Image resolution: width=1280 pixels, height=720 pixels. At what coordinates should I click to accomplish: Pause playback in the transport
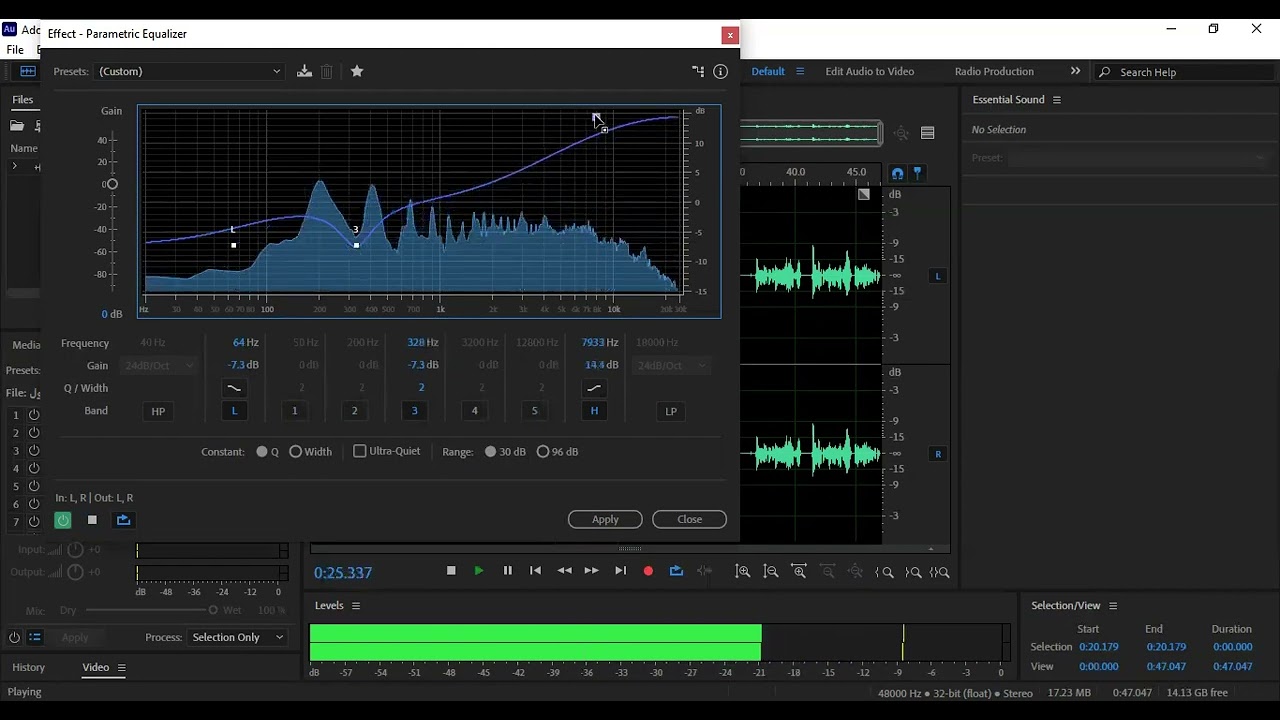pos(507,570)
